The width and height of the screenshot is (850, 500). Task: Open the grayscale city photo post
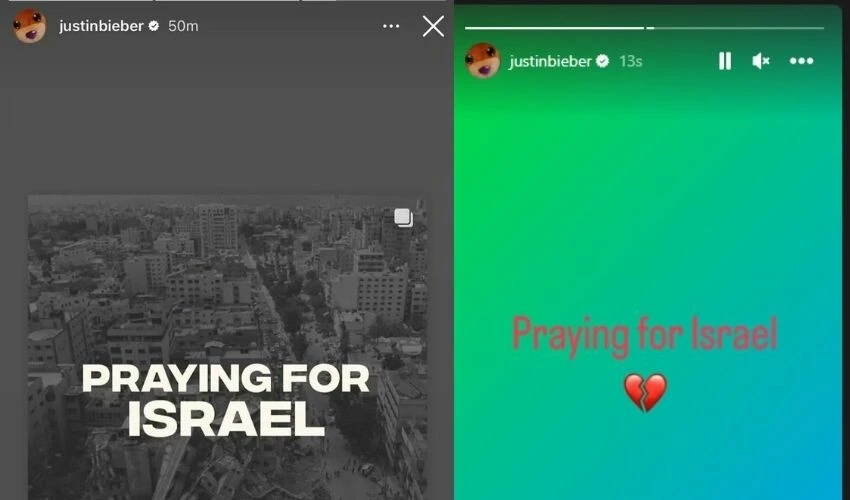(x=227, y=347)
